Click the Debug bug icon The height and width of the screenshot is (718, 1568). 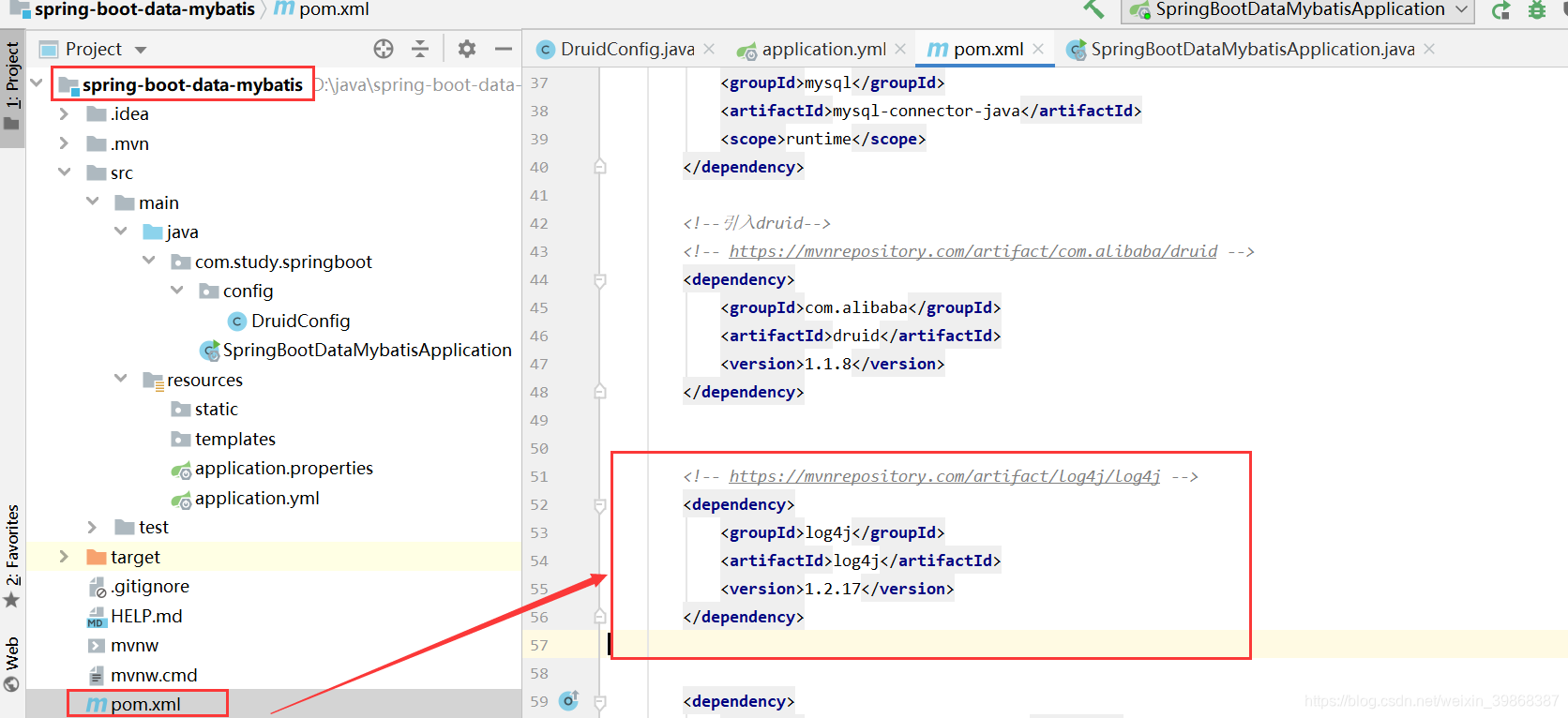(1537, 10)
